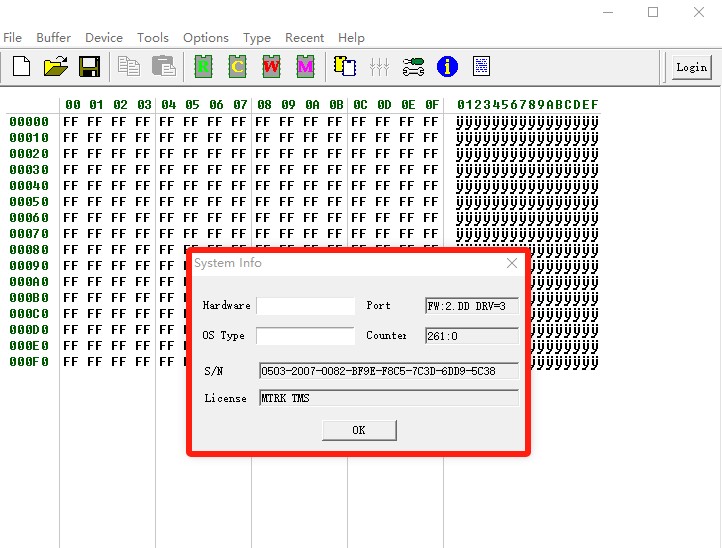Open the Type menu
Image resolution: width=722 pixels, height=548 pixels.
pos(257,37)
